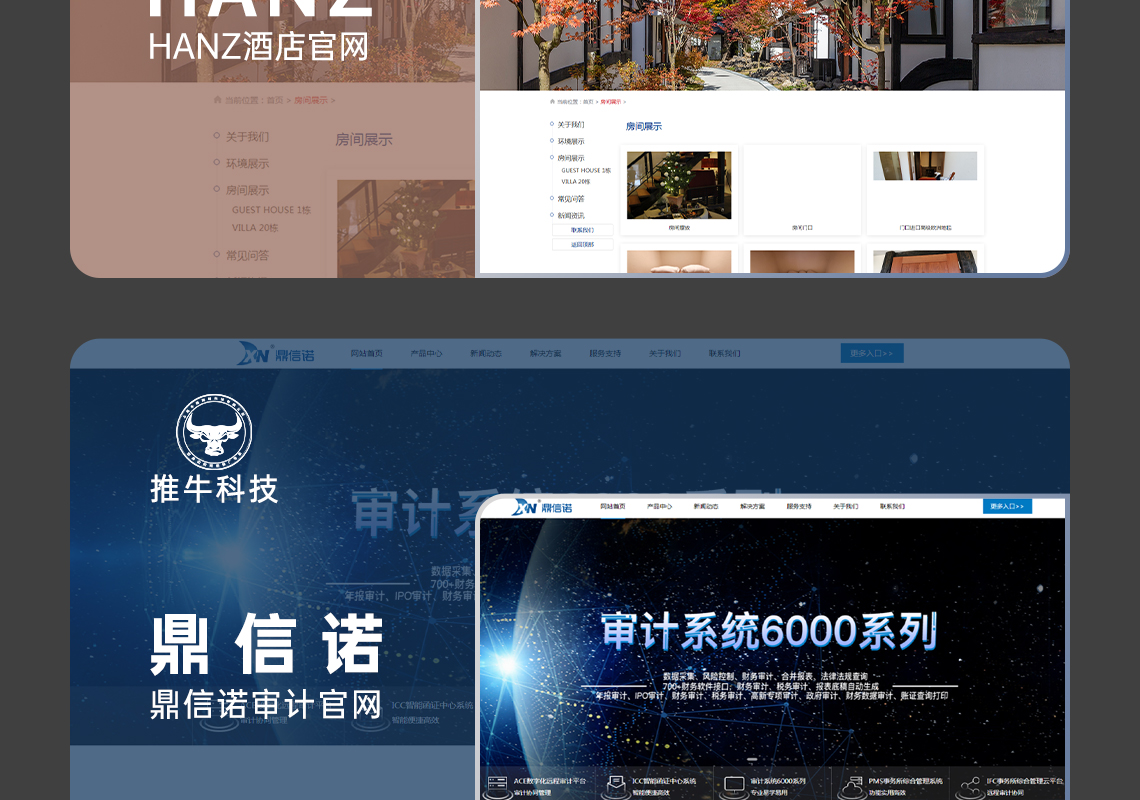
Task: Click the small 审计系统6000系列 label in the bottom strip
Action: click(x=778, y=781)
